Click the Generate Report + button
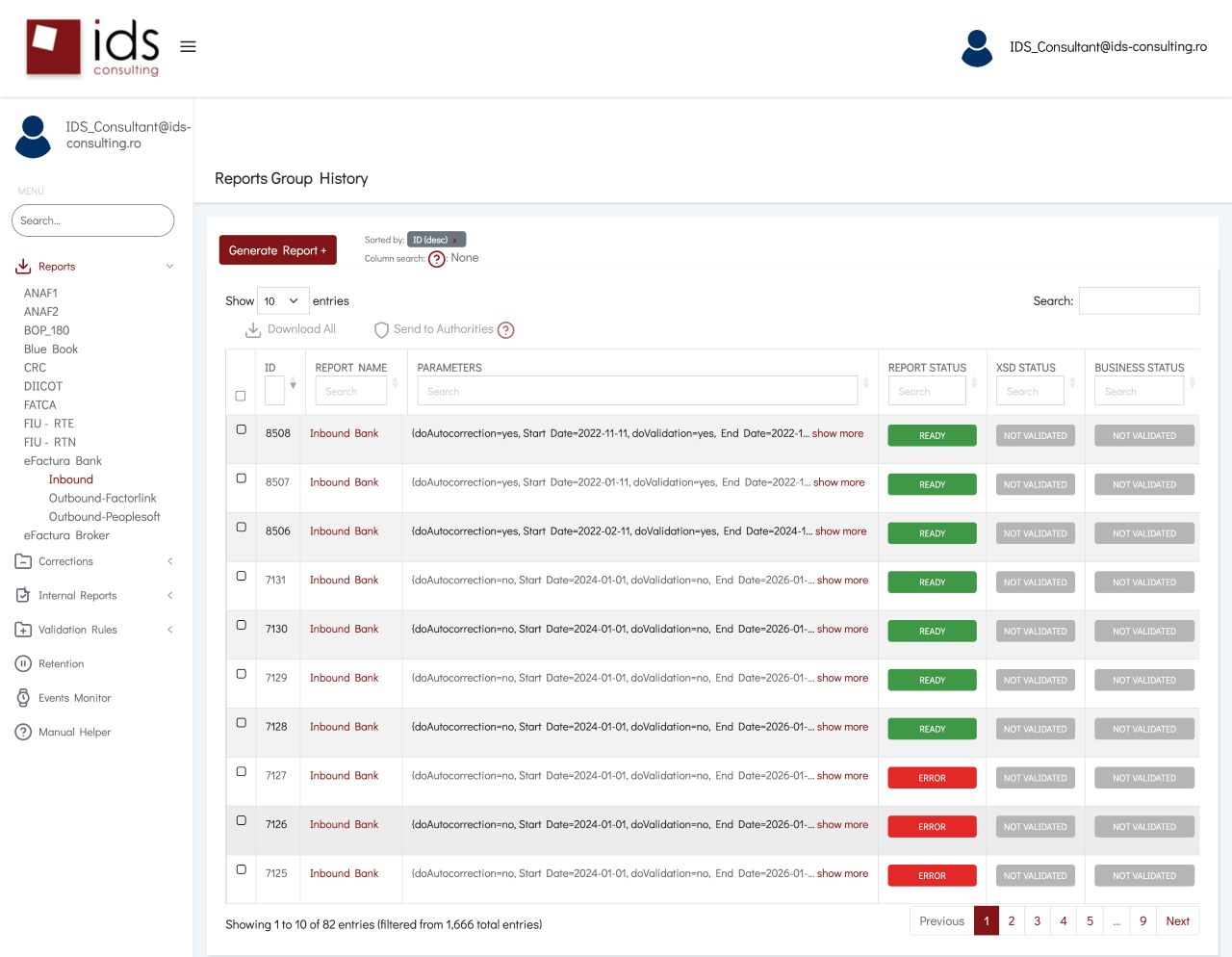This screenshot has width=1232, height=957. [278, 250]
